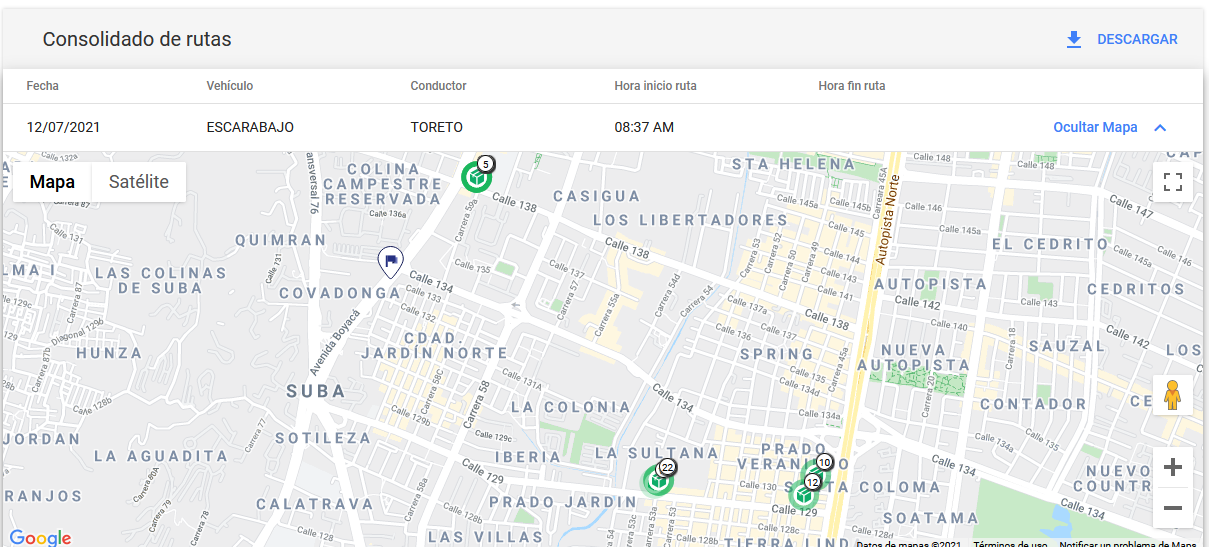
Task: Open delivery marker numbered 5
Action: [477, 177]
